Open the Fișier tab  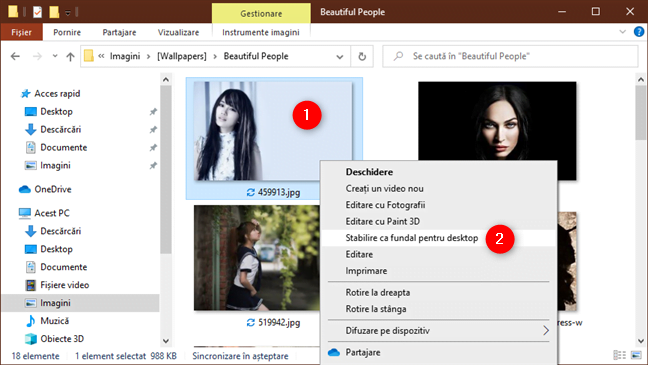[x=21, y=32]
